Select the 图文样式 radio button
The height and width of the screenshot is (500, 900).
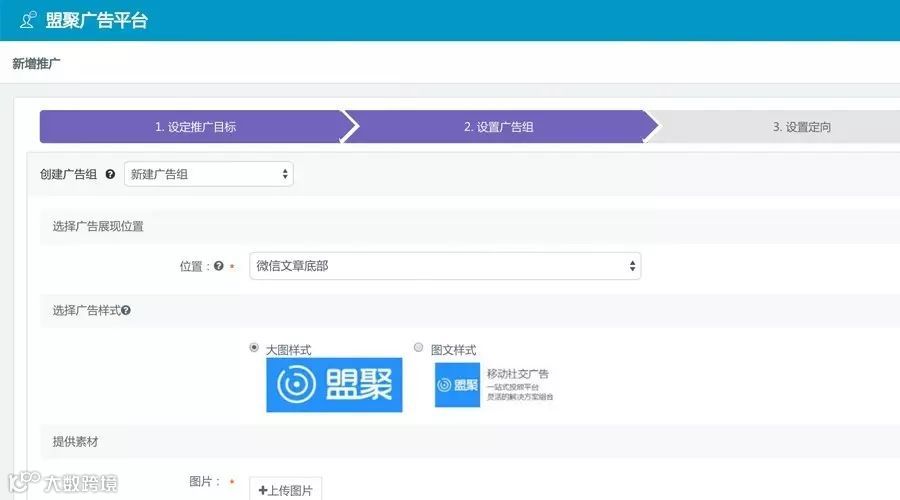pyautogui.click(x=418, y=347)
